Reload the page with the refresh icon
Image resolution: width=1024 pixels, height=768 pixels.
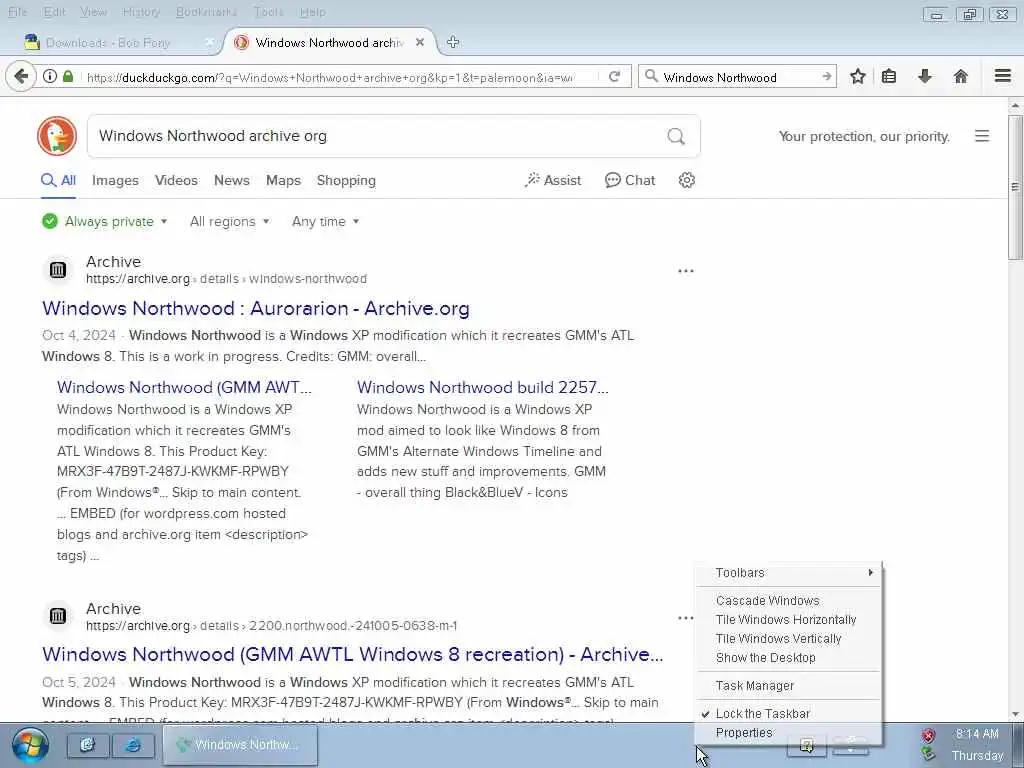[614, 76]
